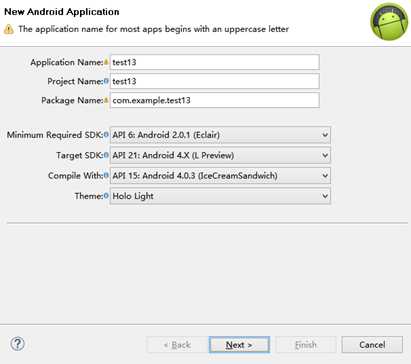Image resolution: width=411 pixels, height=364 pixels.
Task: Click the 'Compile With:' label
Action: pyautogui.click(x=75, y=176)
